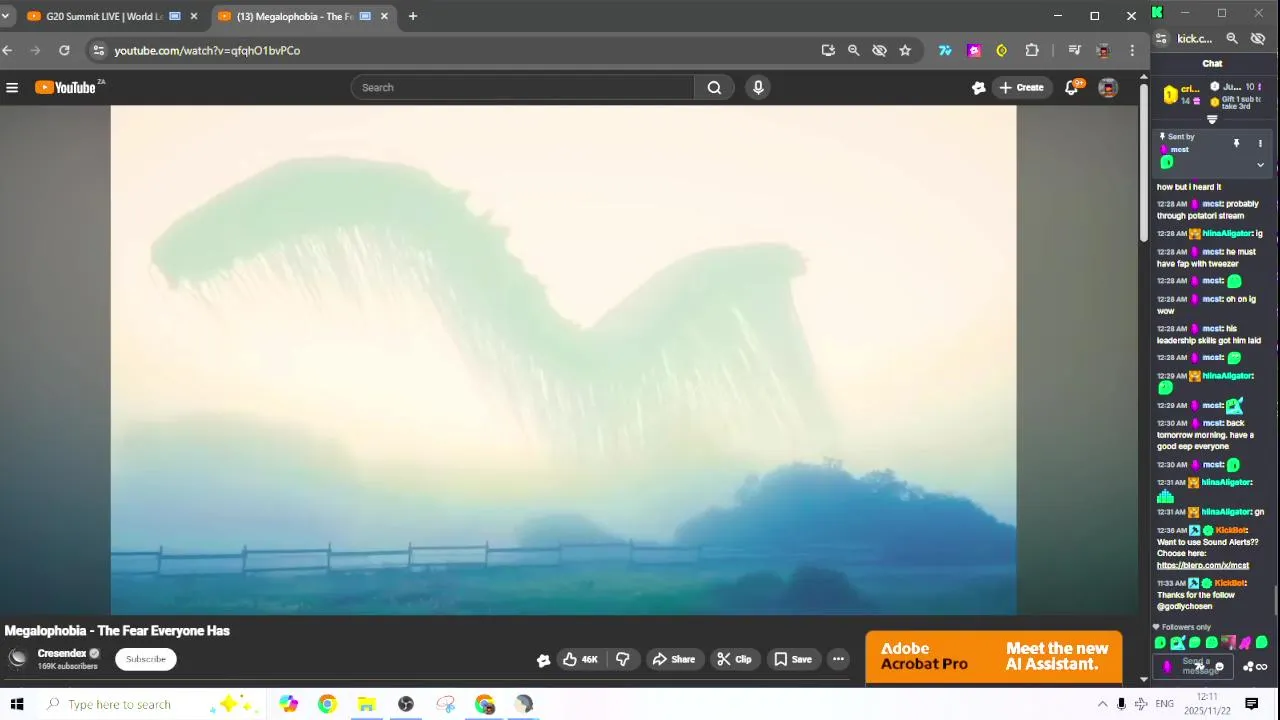Click the Create button on YouTube
The height and width of the screenshot is (720, 1280).
(x=1020, y=88)
